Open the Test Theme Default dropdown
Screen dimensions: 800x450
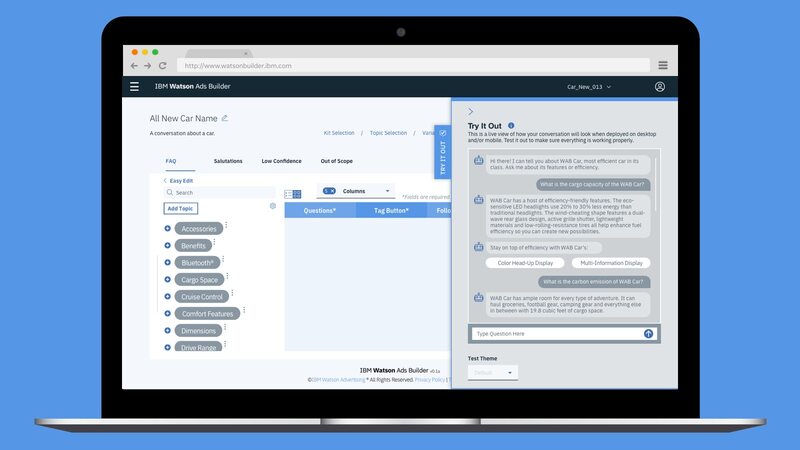(493, 372)
